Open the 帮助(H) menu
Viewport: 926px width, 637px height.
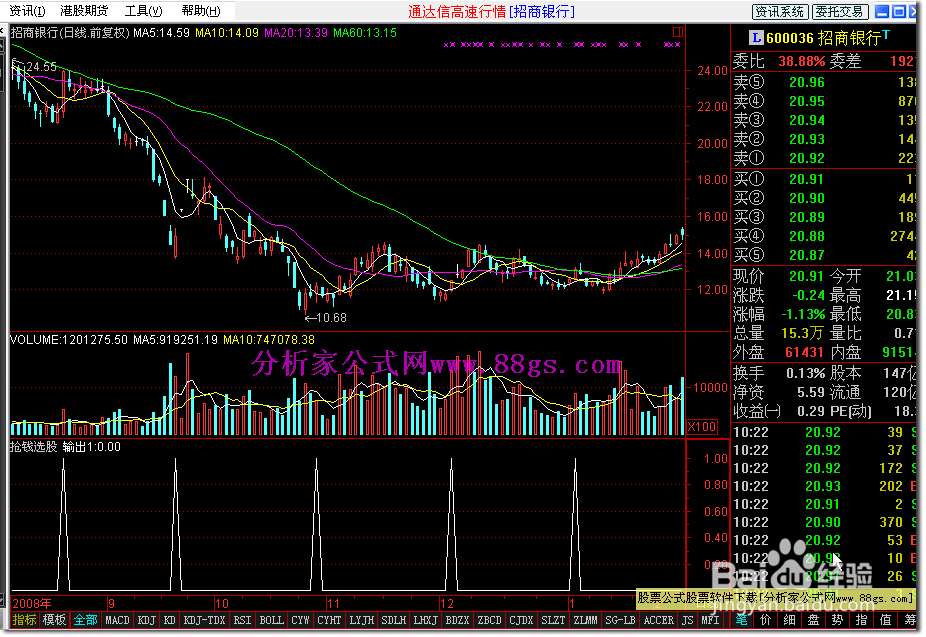[x=201, y=11]
